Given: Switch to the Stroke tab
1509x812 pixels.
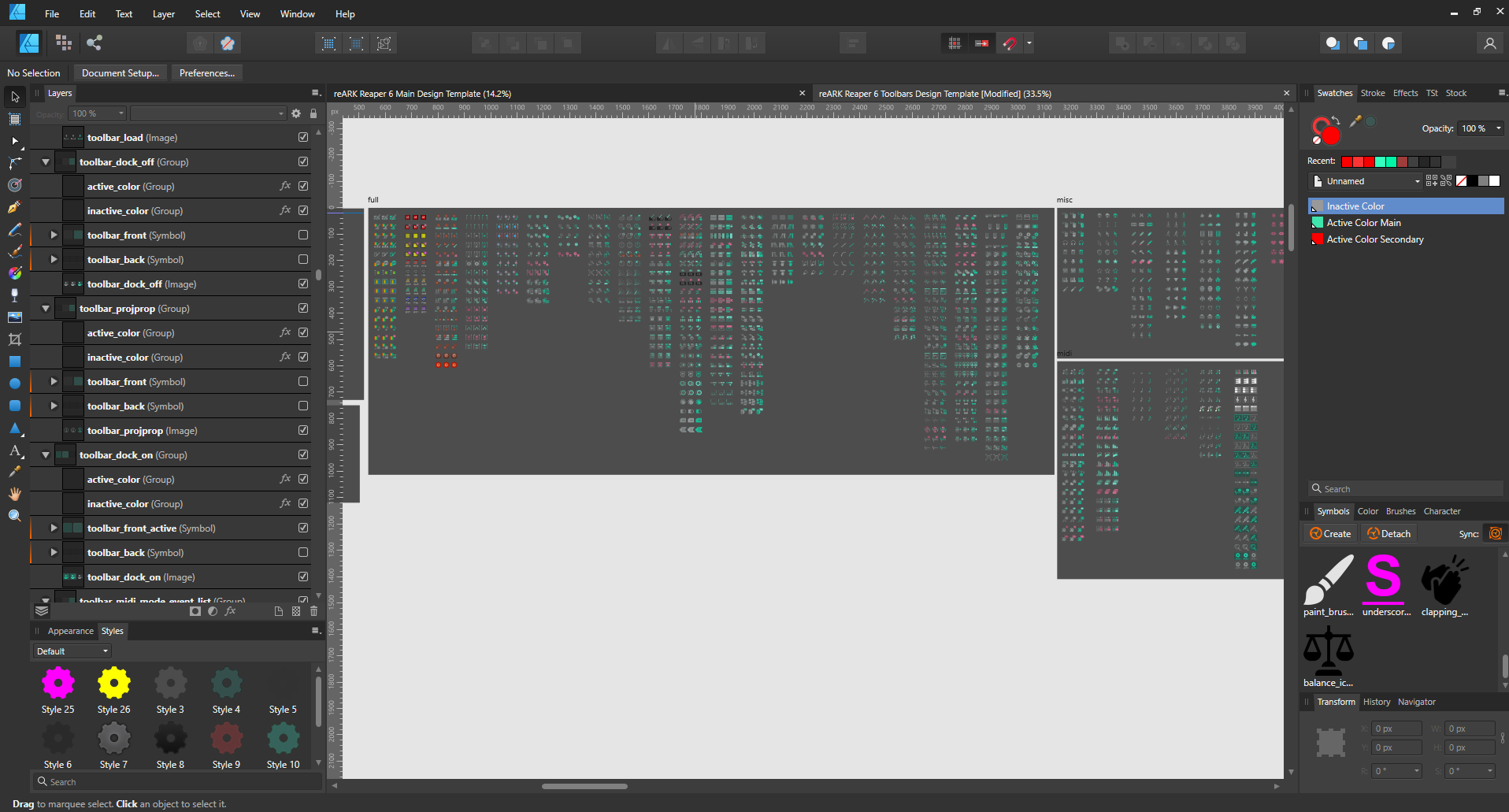Looking at the screenshot, I should [x=1372, y=93].
